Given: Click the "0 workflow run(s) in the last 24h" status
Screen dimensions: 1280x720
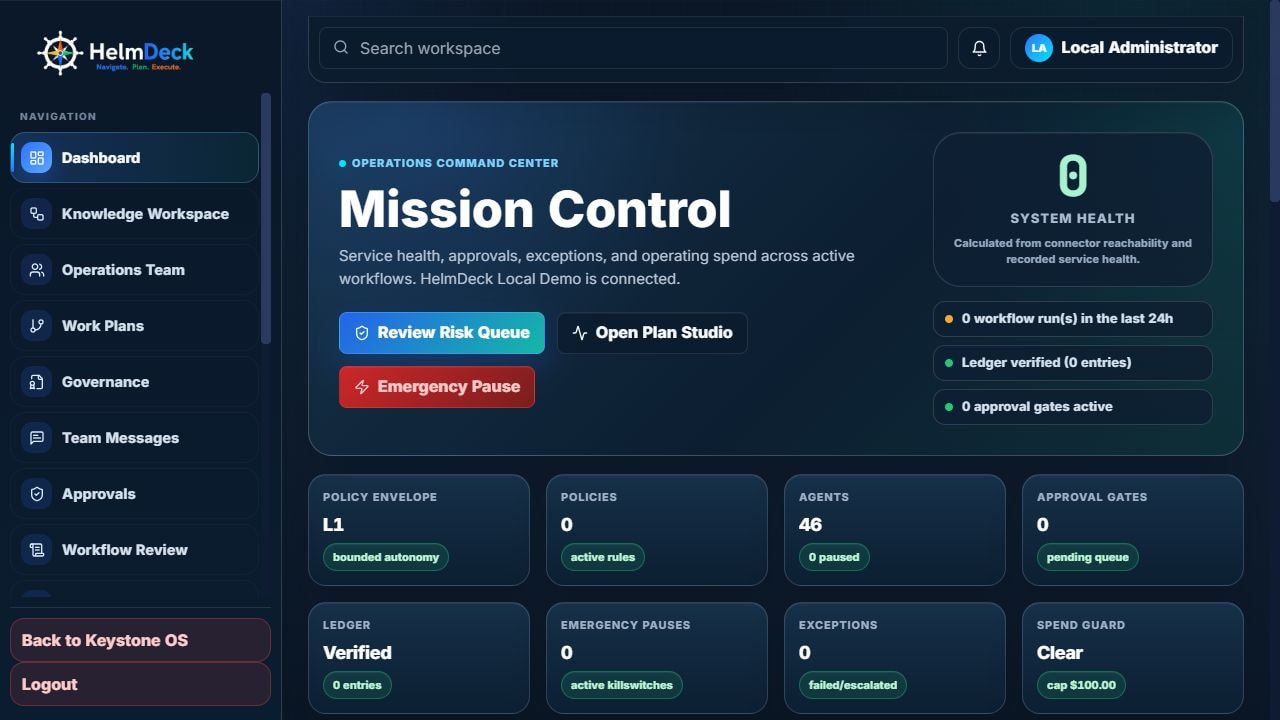Looking at the screenshot, I should 1072,319.
